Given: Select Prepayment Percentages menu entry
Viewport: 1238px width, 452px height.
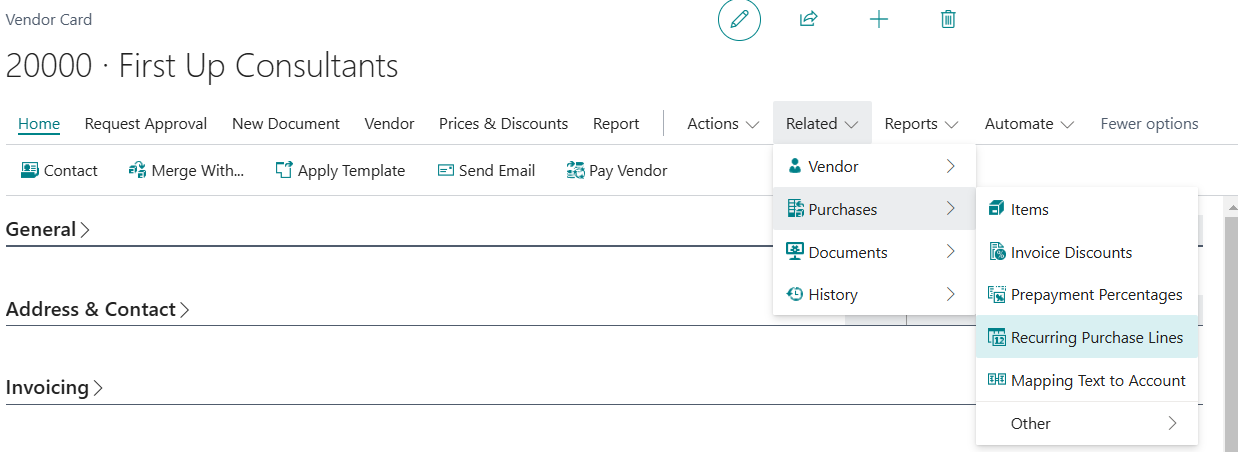Looking at the screenshot, I should pyautogui.click(x=1087, y=294).
